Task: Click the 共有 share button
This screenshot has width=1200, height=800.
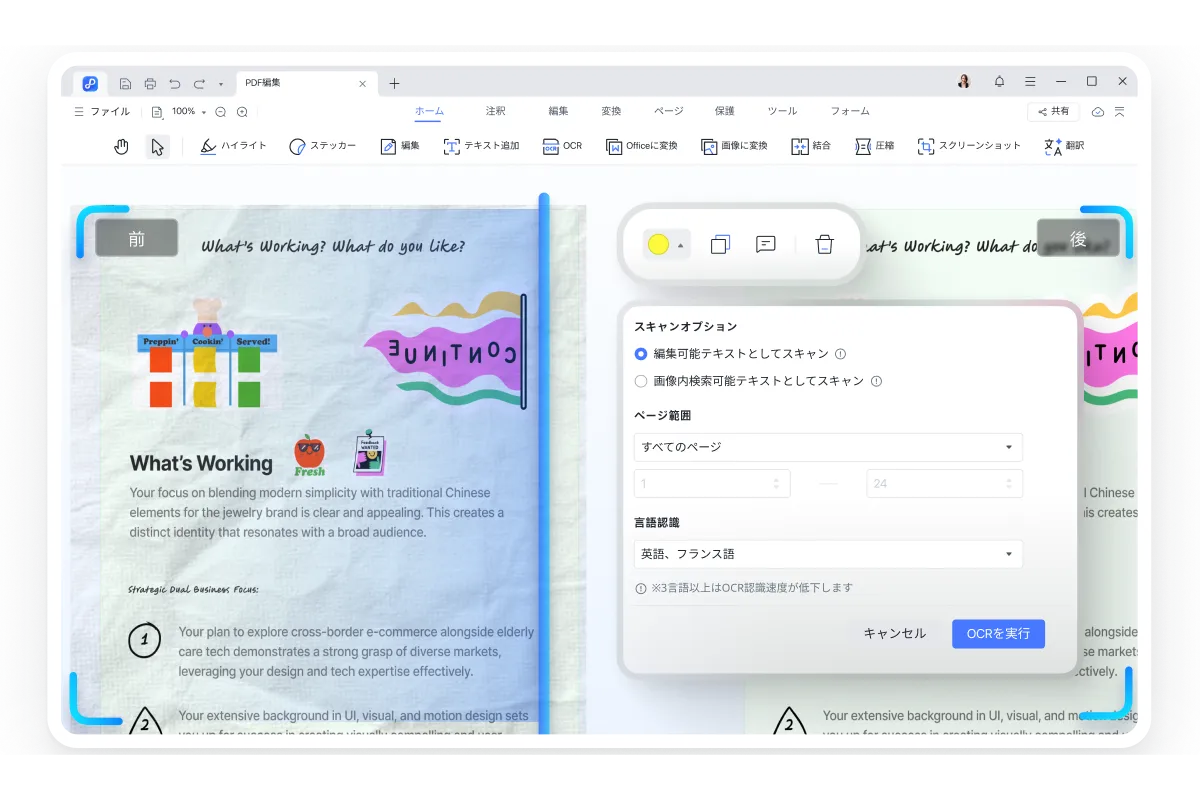Action: [x=1053, y=112]
